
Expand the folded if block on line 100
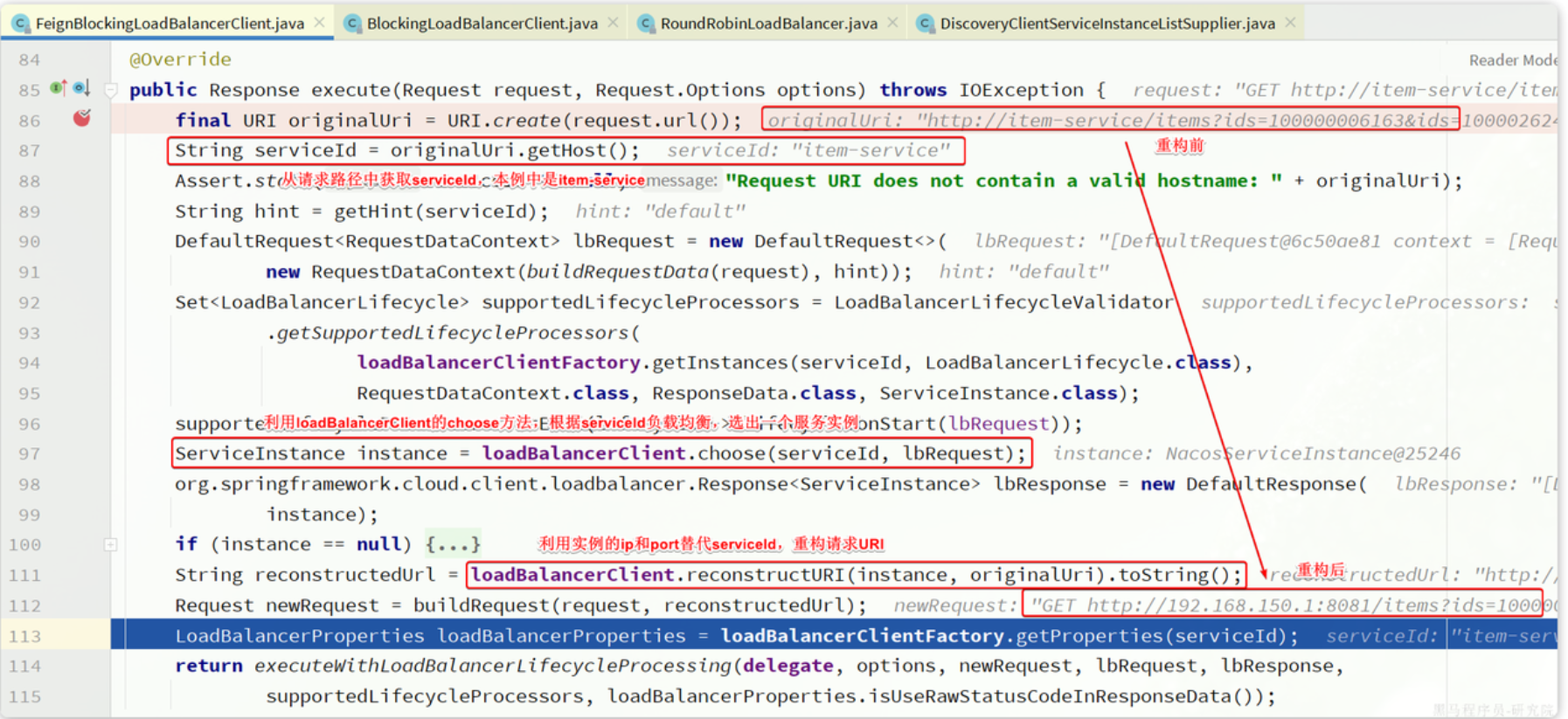click(x=111, y=544)
